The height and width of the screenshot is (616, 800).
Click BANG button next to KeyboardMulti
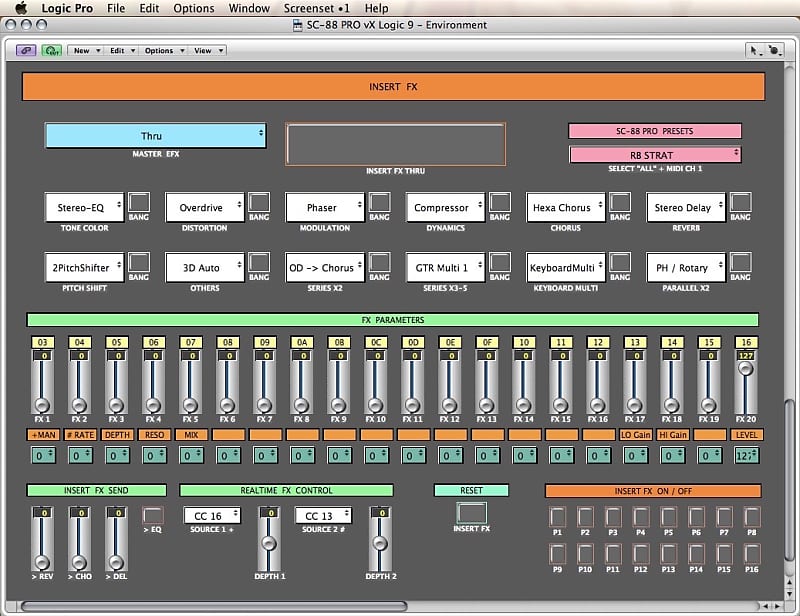pos(620,262)
